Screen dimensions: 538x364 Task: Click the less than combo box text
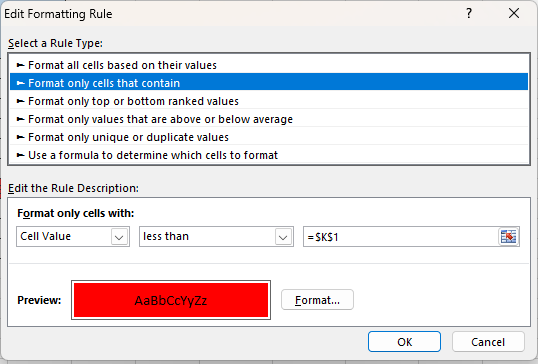pos(166,236)
